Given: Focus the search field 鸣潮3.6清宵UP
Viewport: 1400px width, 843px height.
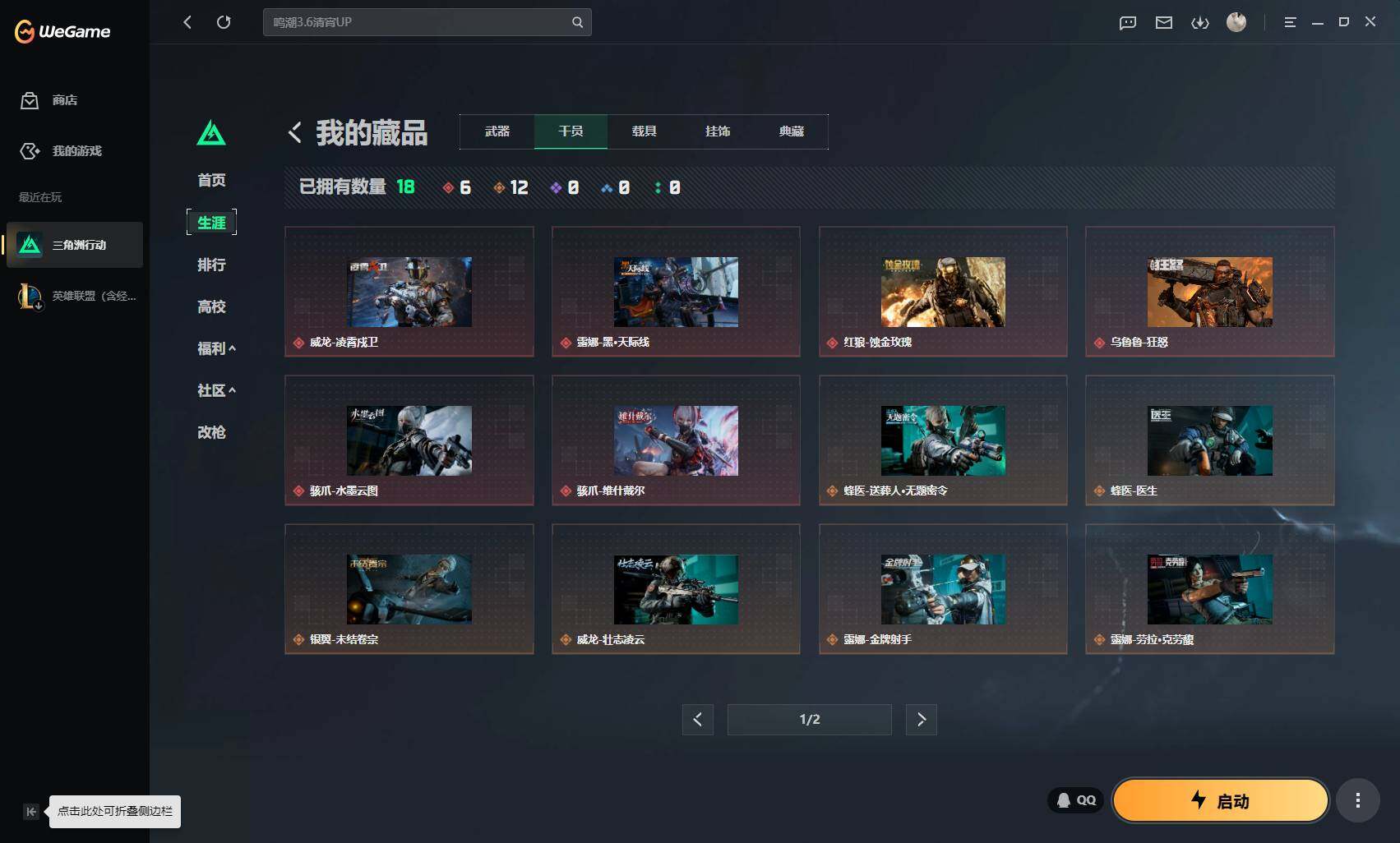Looking at the screenshot, I should coord(427,22).
